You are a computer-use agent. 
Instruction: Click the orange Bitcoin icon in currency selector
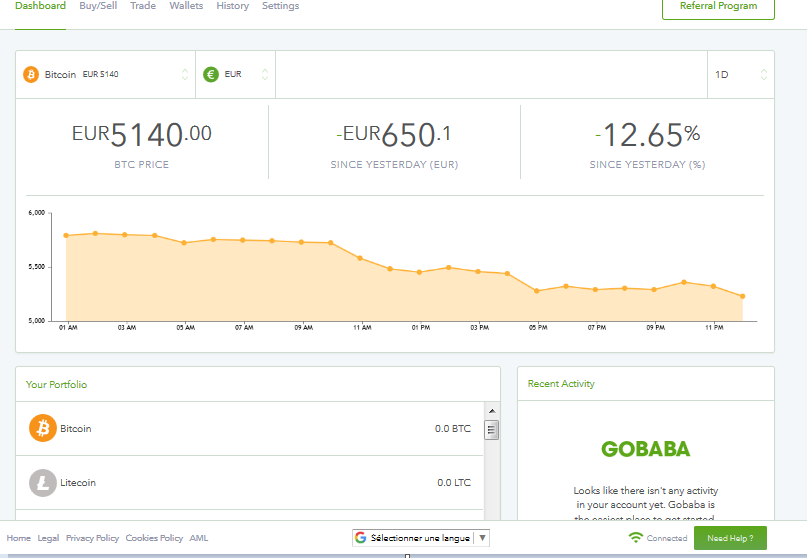(31, 75)
